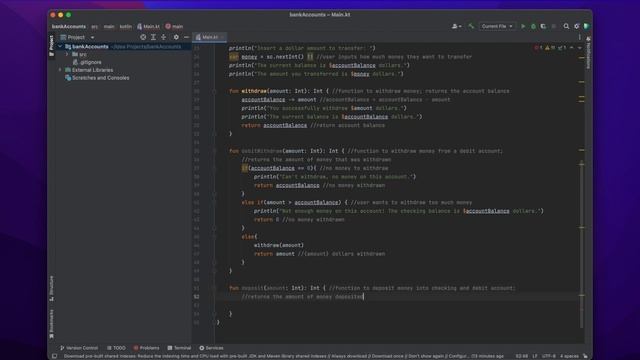
Task: Click the editor's vertical scrollbar
Action: (582, 245)
